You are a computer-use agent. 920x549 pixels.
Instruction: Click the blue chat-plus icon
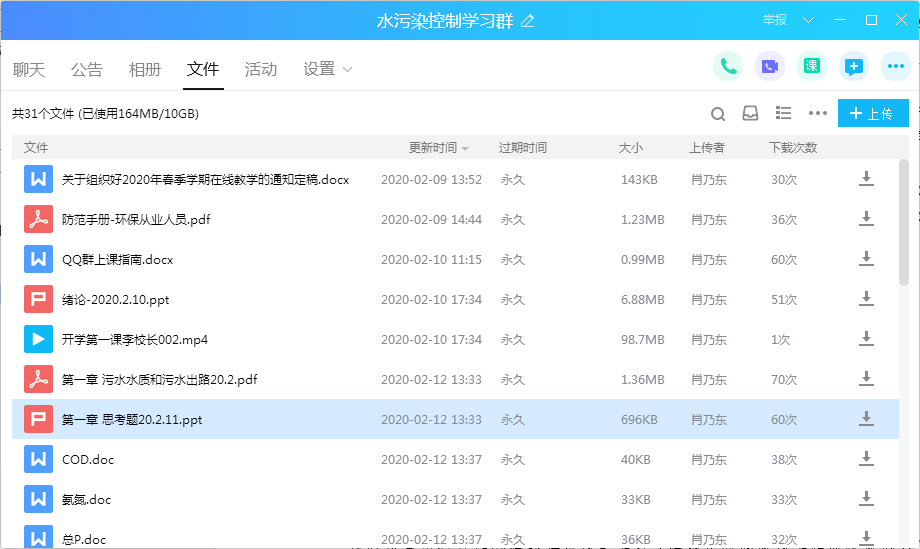coord(854,67)
